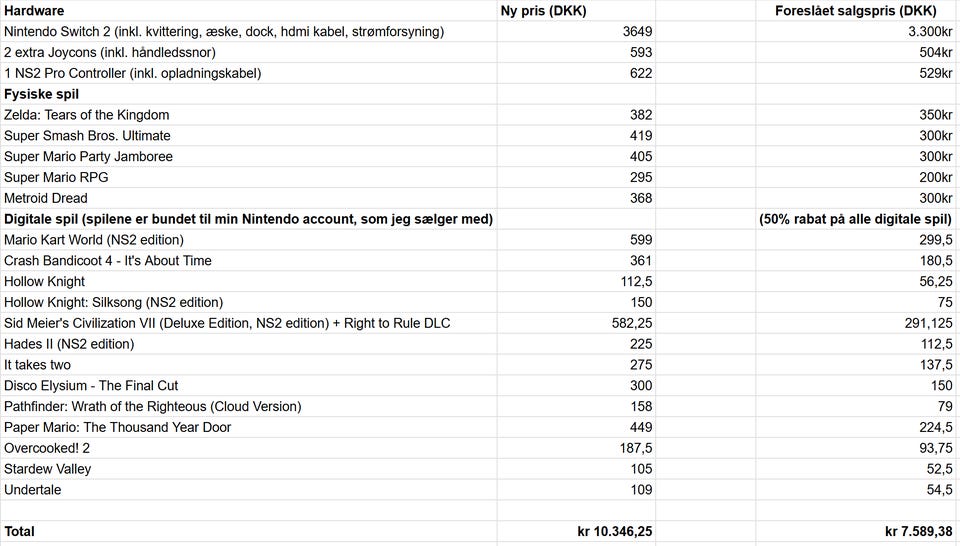
Task: Click the "Metroid Dread" cell
Action: coord(249,198)
